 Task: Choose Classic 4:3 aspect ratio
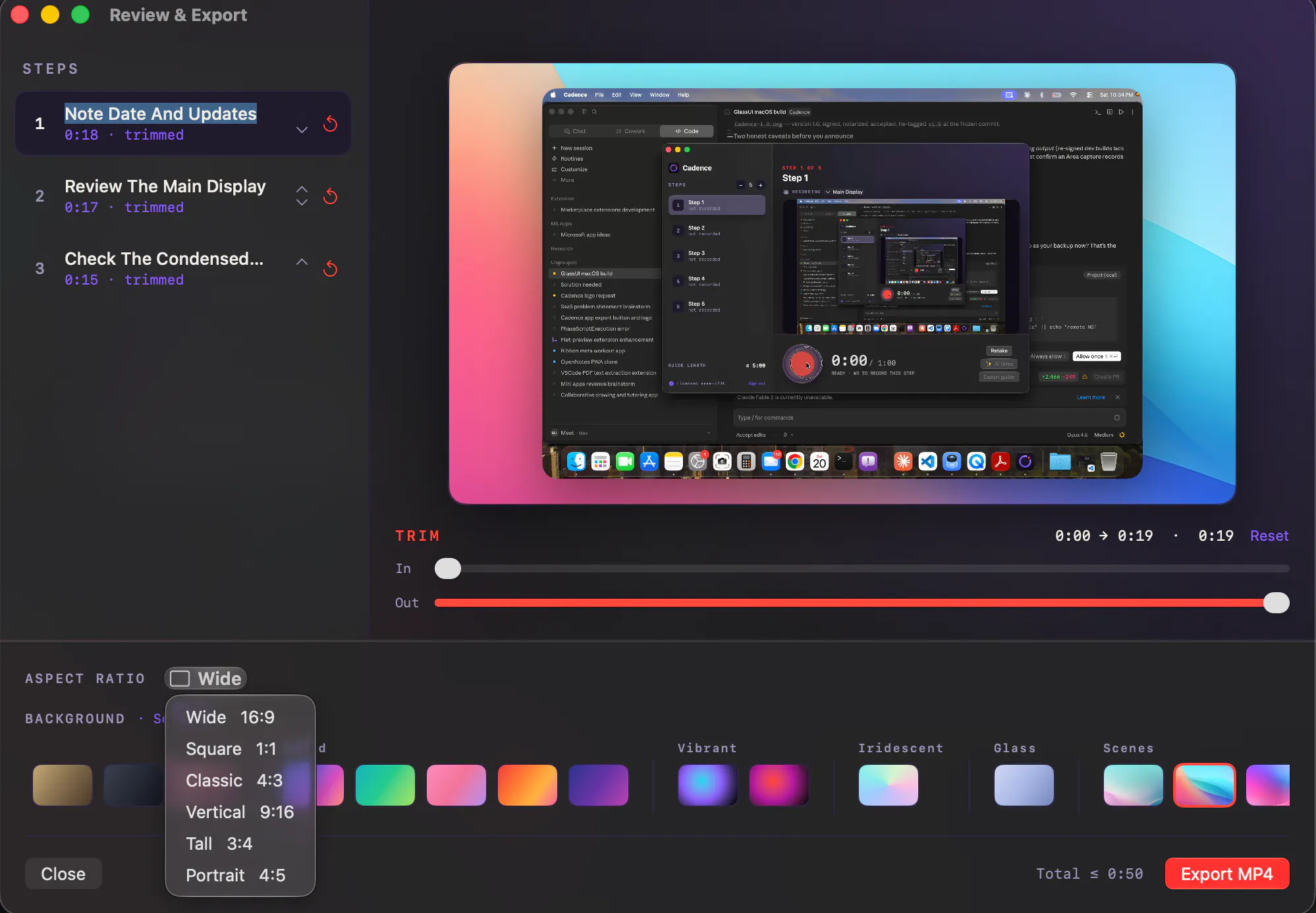click(240, 781)
